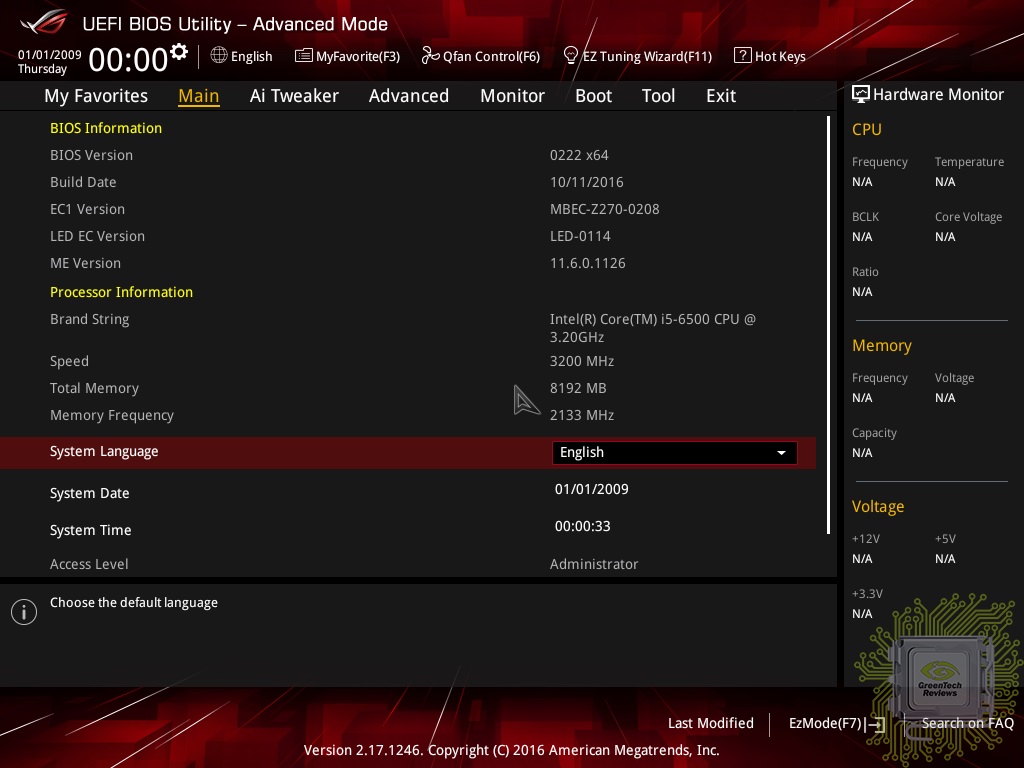The image size is (1024, 768).
Task: Click the Ratio label in CPU section
Action: point(865,272)
